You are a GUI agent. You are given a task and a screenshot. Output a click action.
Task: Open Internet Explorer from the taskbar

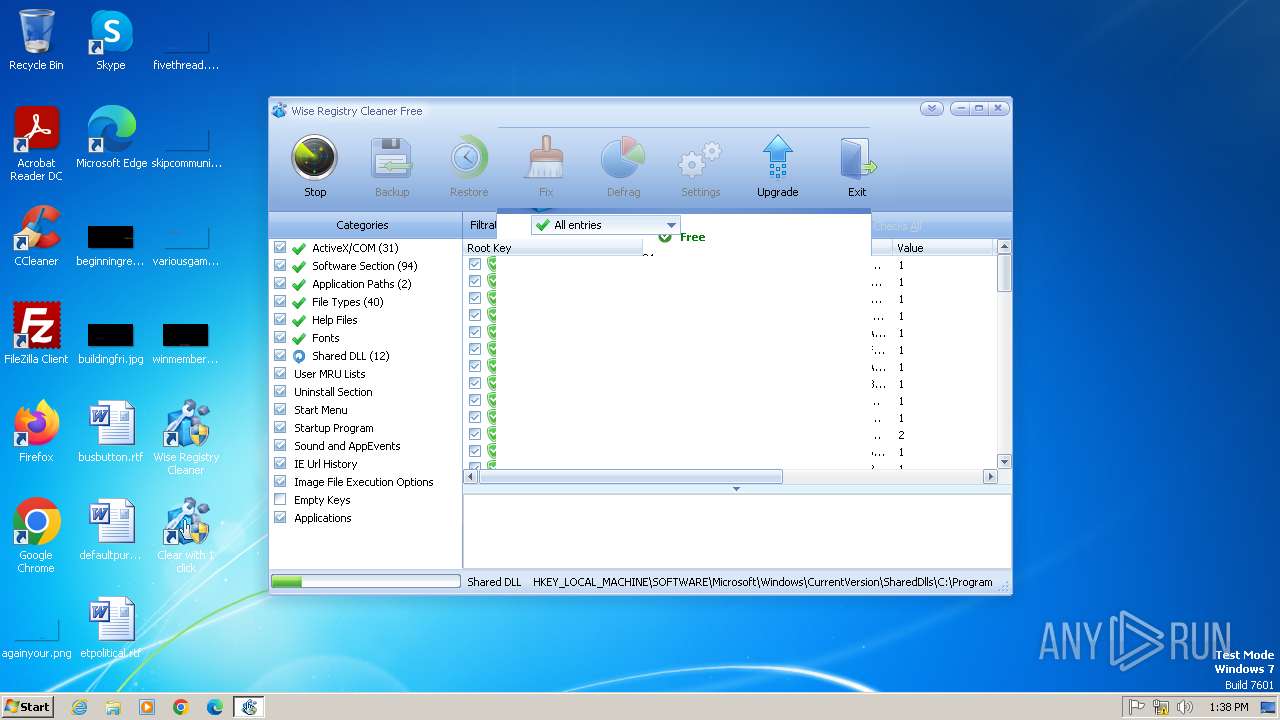[x=79, y=707]
